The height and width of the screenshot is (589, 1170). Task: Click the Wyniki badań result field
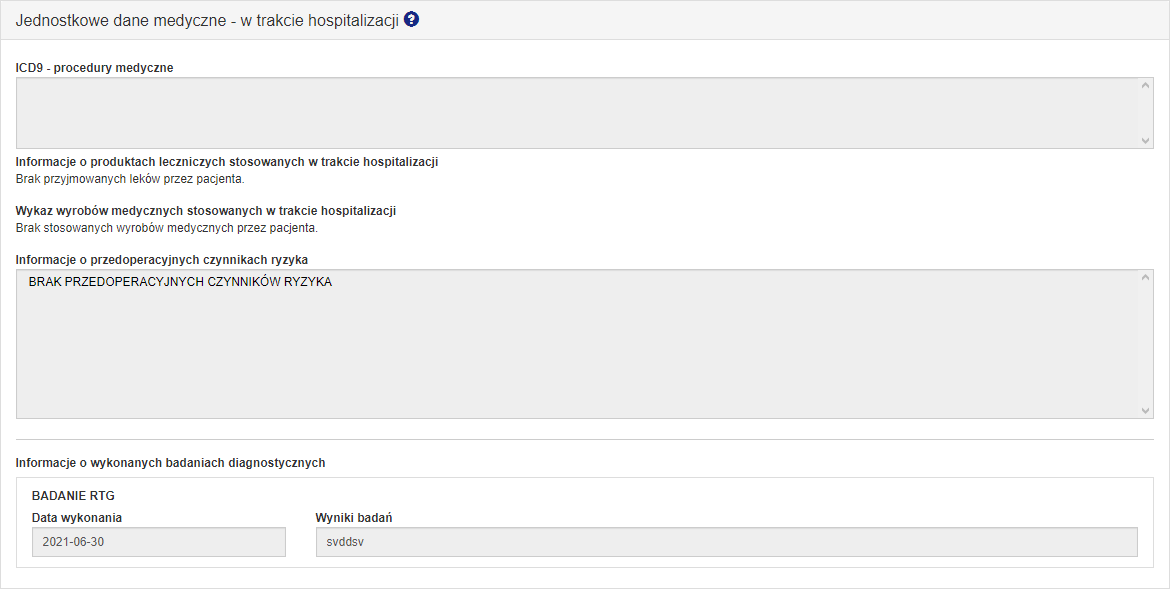coord(726,542)
